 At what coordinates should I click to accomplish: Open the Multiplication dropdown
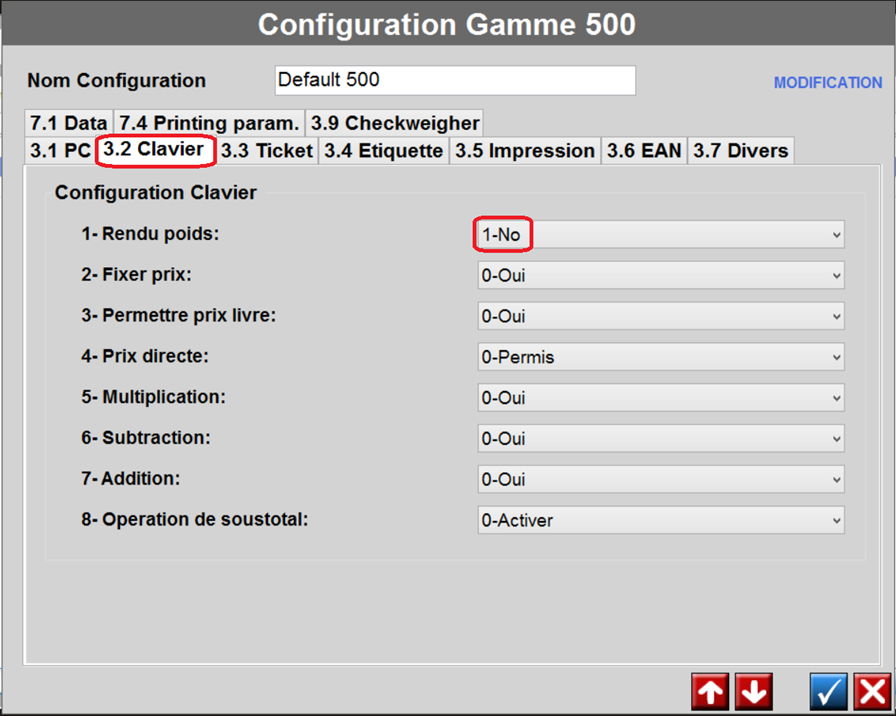pyautogui.click(x=660, y=398)
